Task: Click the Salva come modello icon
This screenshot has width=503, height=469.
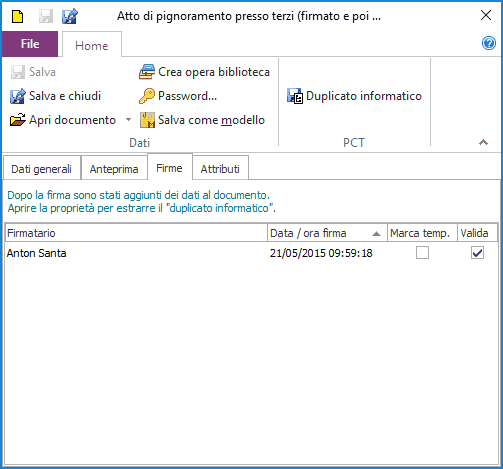Action: point(147,120)
